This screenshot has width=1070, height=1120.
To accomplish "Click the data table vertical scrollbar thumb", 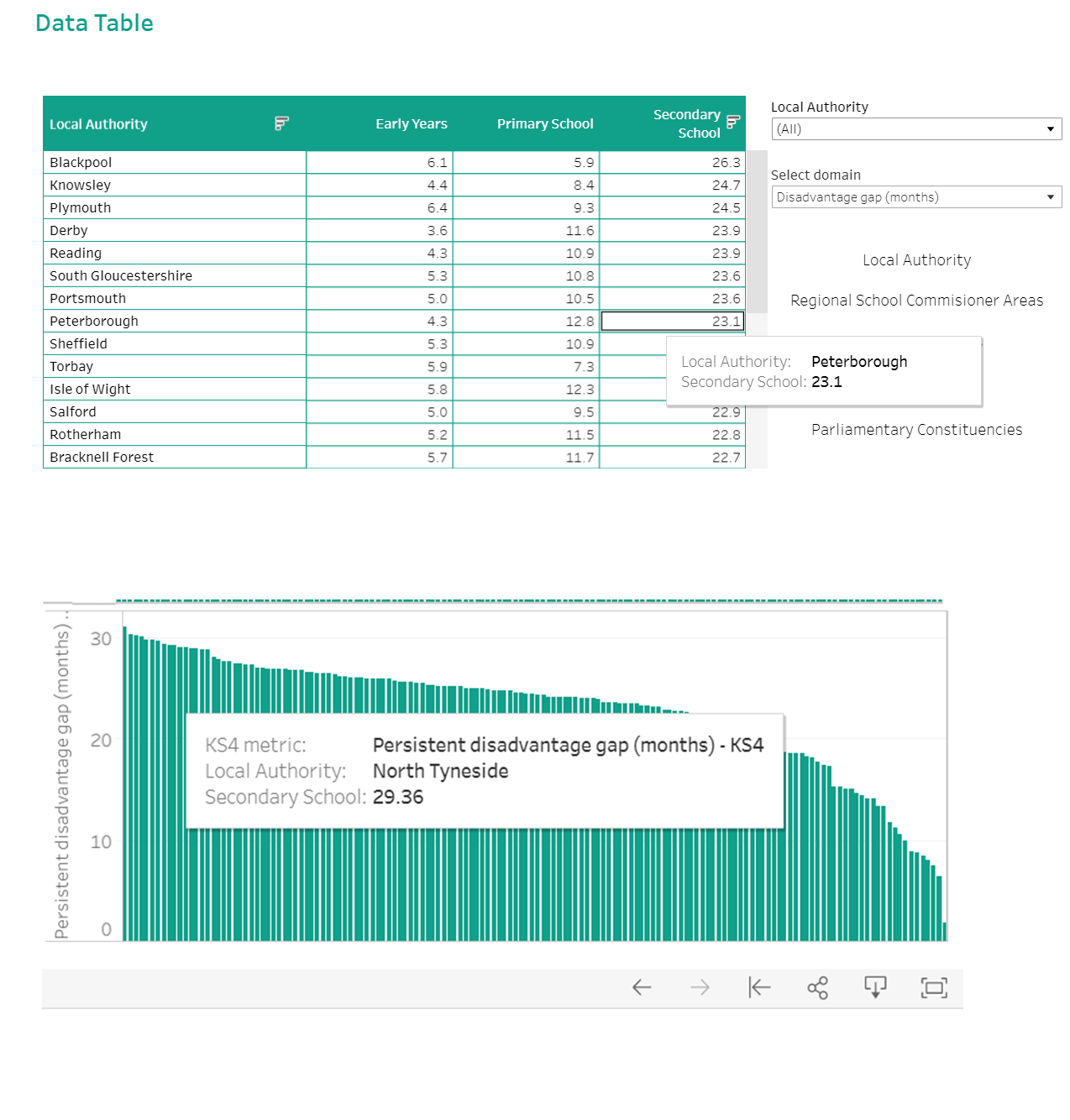I will (758, 232).
